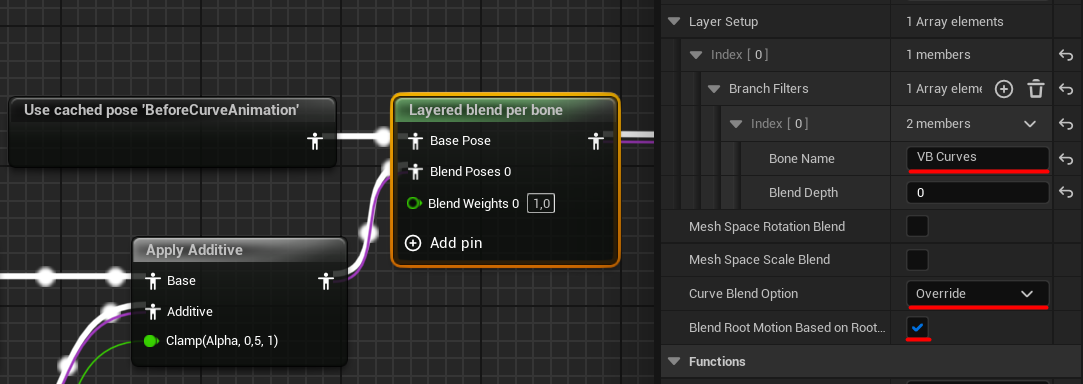The width and height of the screenshot is (1083, 384).
Task: Enable Mesh Space Rotation Blend checkbox
Action: tap(917, 226)
